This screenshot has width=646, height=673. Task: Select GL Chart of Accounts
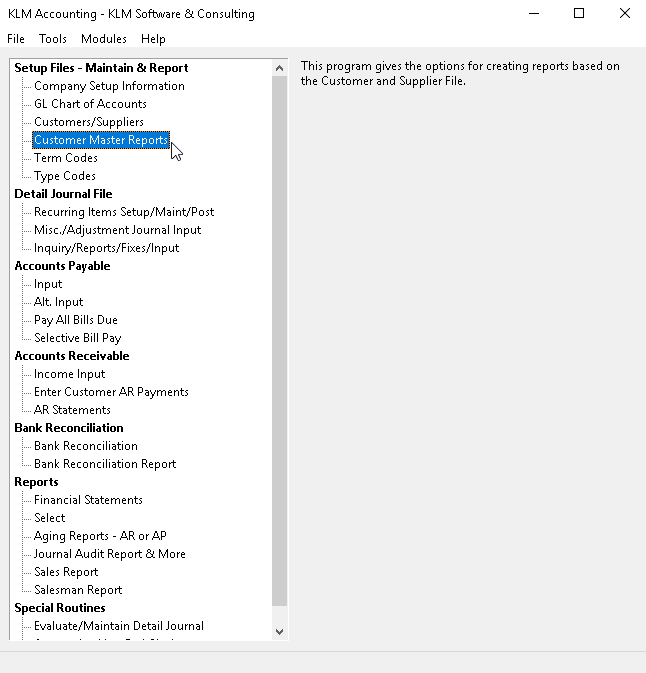pos(90,104)
